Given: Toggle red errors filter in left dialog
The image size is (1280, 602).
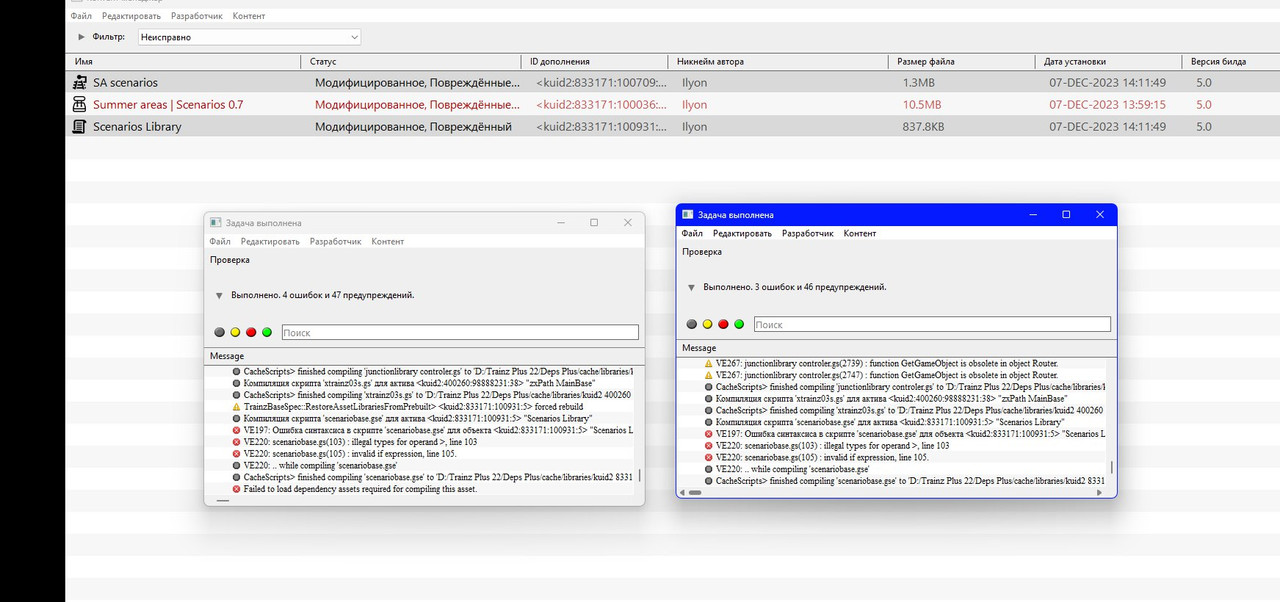Looking at the screenshot, I should tap(251, 332).
